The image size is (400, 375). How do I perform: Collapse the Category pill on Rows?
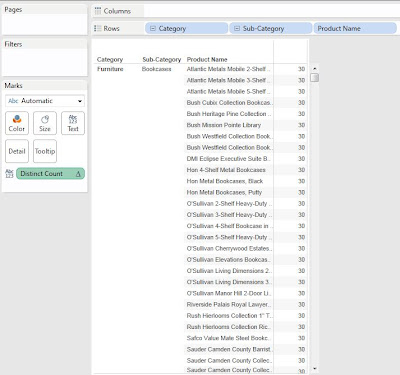point(153,29)
